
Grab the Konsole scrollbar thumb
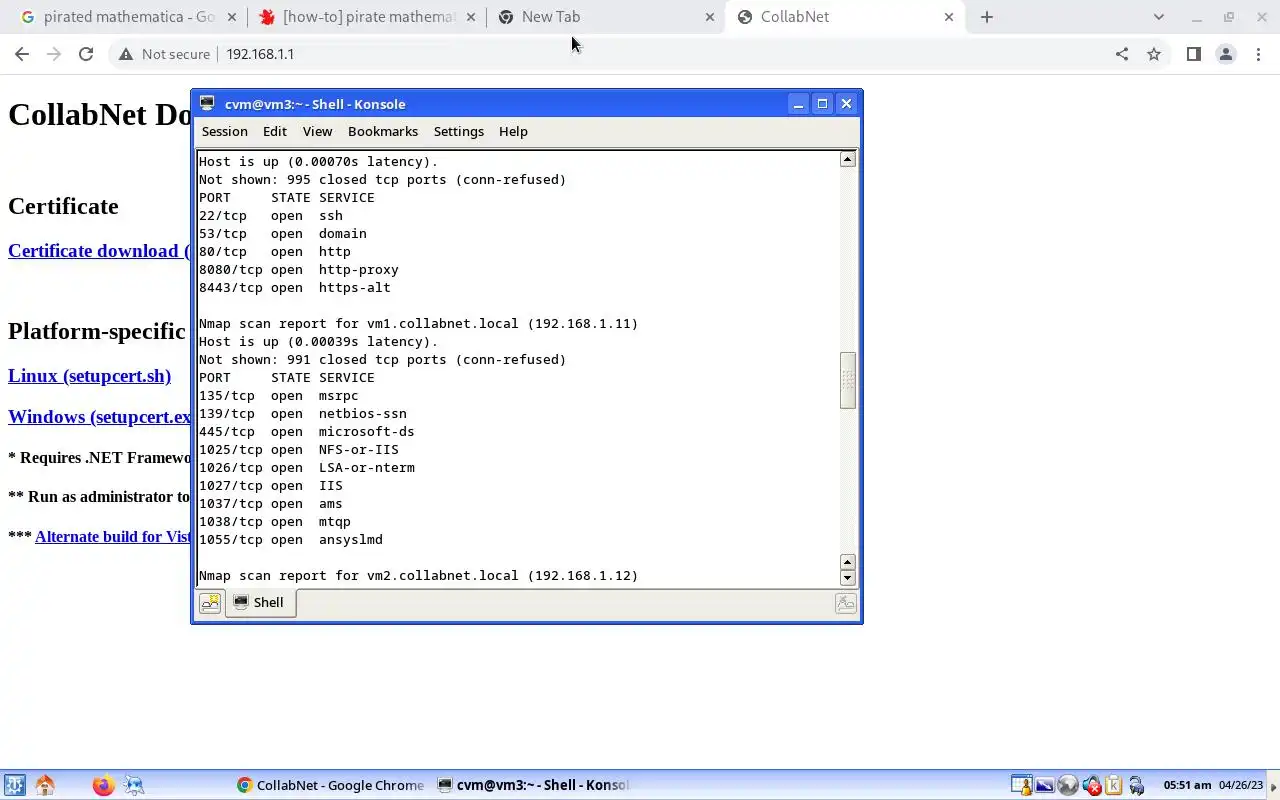[848, 380]
